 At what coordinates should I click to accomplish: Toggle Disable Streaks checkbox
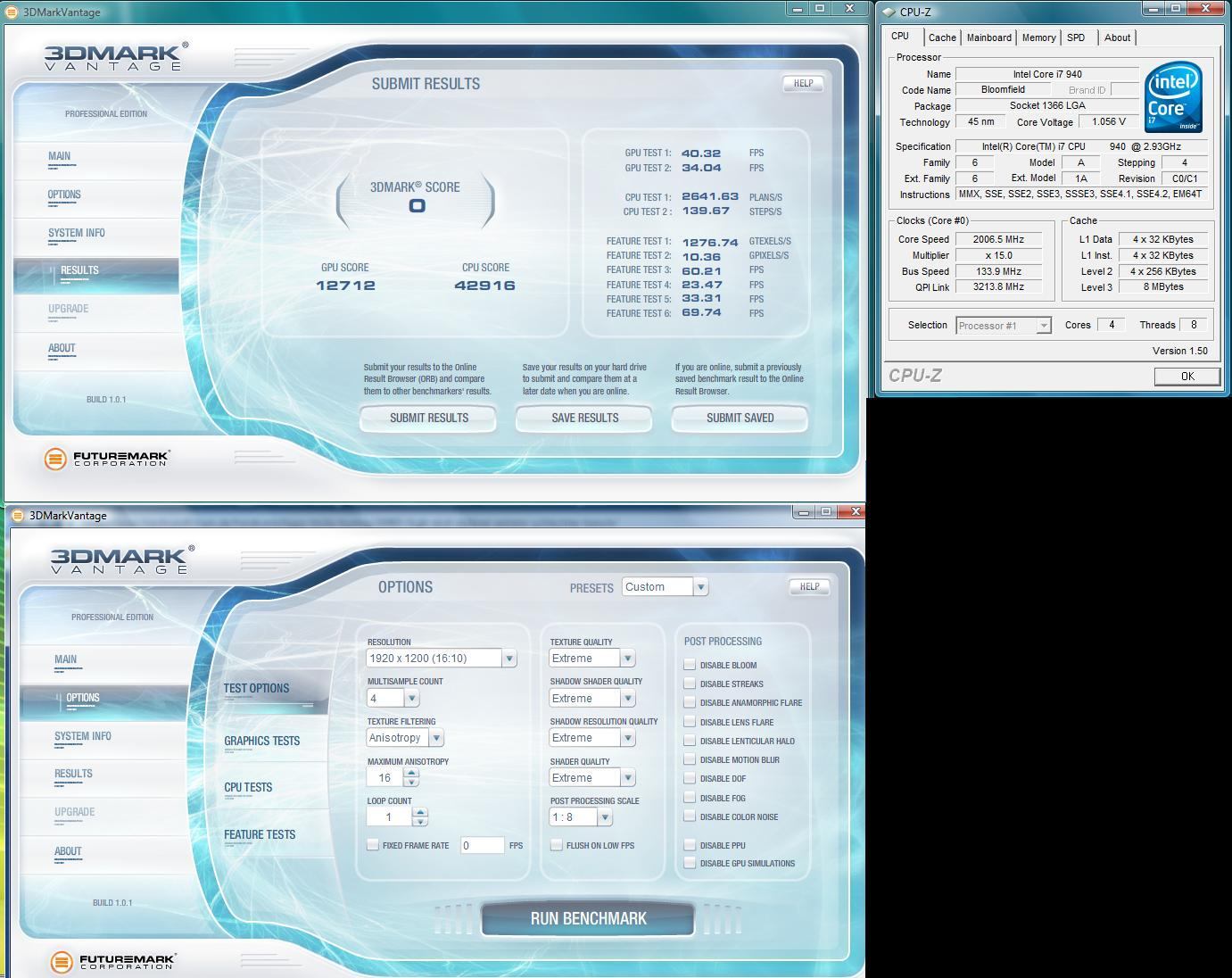click(x=690, y=684)
